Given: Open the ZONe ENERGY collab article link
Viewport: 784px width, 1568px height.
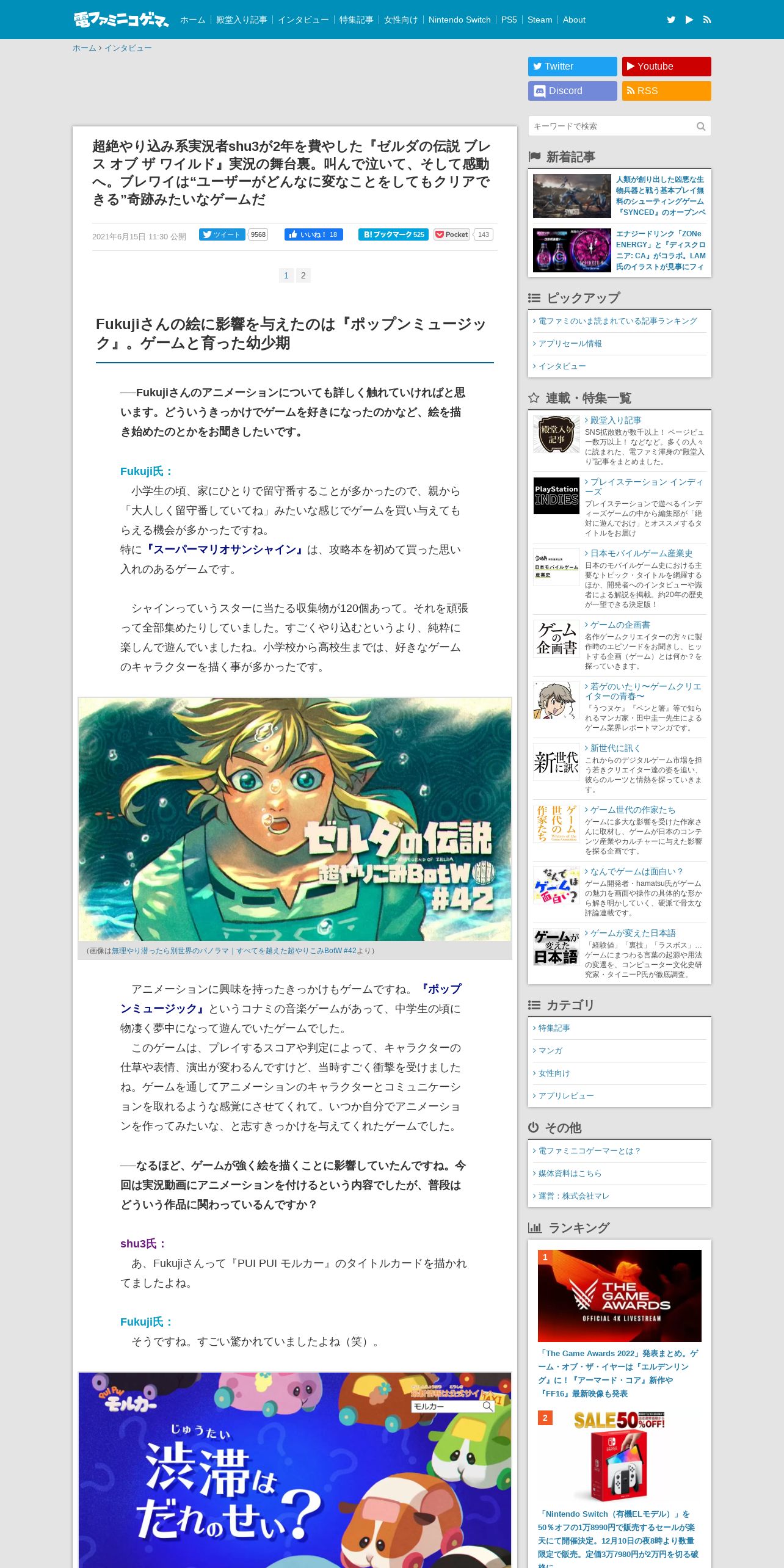Looking at the screenshot, I should coord(661,250).
